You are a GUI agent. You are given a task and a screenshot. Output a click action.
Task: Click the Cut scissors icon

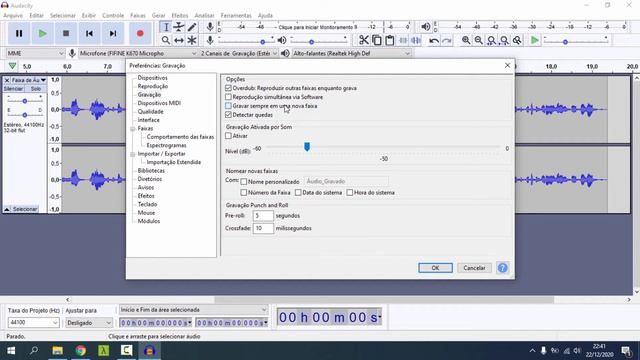coord(363,40)
